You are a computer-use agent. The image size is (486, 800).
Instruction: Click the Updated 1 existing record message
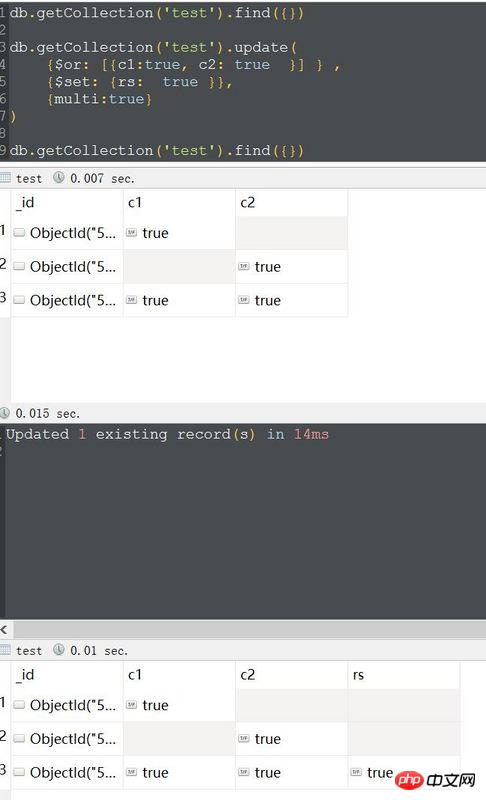167,434
